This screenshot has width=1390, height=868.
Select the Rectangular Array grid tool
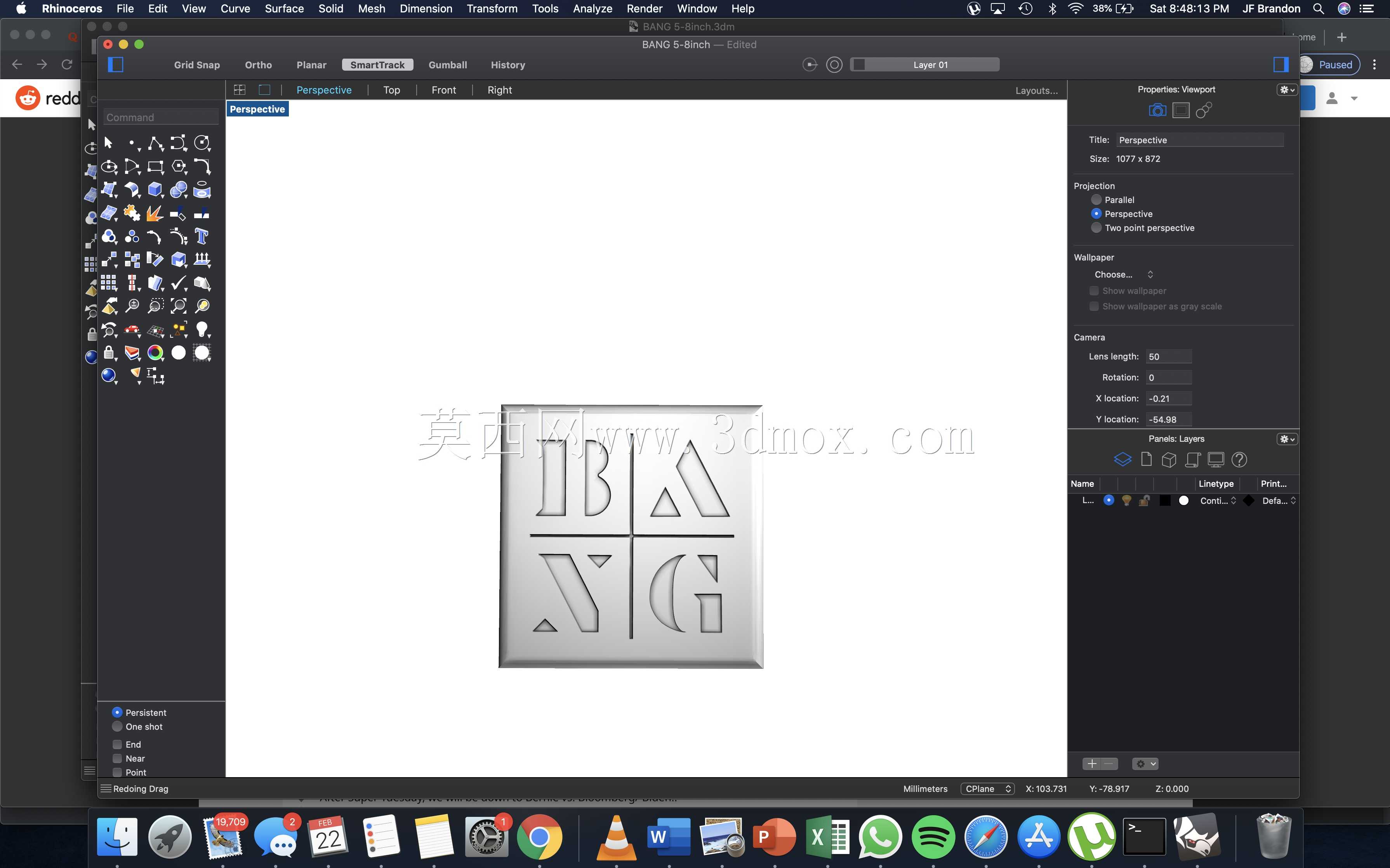pyautogui.click(x=109, y=283)
